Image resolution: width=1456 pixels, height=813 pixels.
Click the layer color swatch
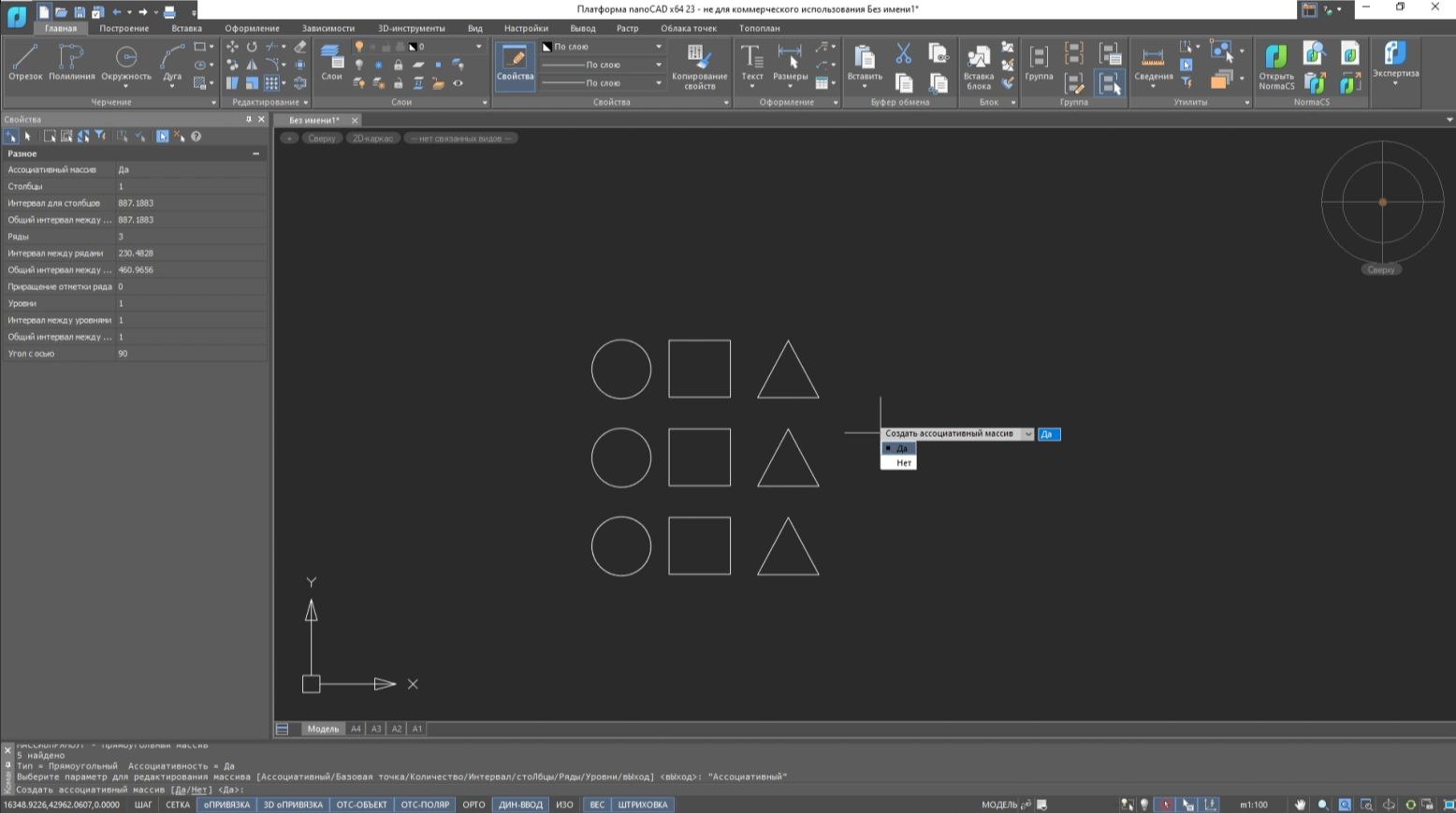point(413,46)
